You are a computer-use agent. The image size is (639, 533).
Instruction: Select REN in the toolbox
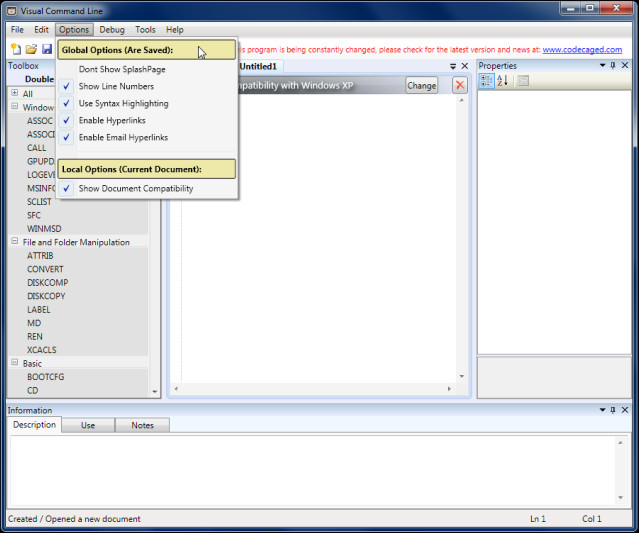tap(35, 337)
